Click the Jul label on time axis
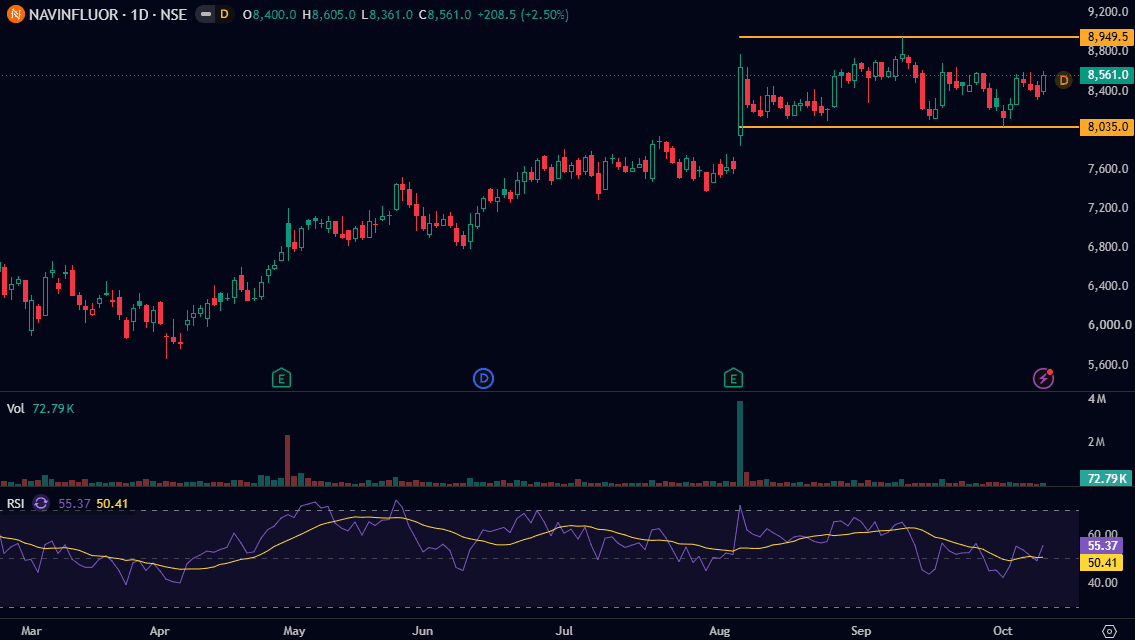This screenshot has height=640, width=1135. point(564,631)
